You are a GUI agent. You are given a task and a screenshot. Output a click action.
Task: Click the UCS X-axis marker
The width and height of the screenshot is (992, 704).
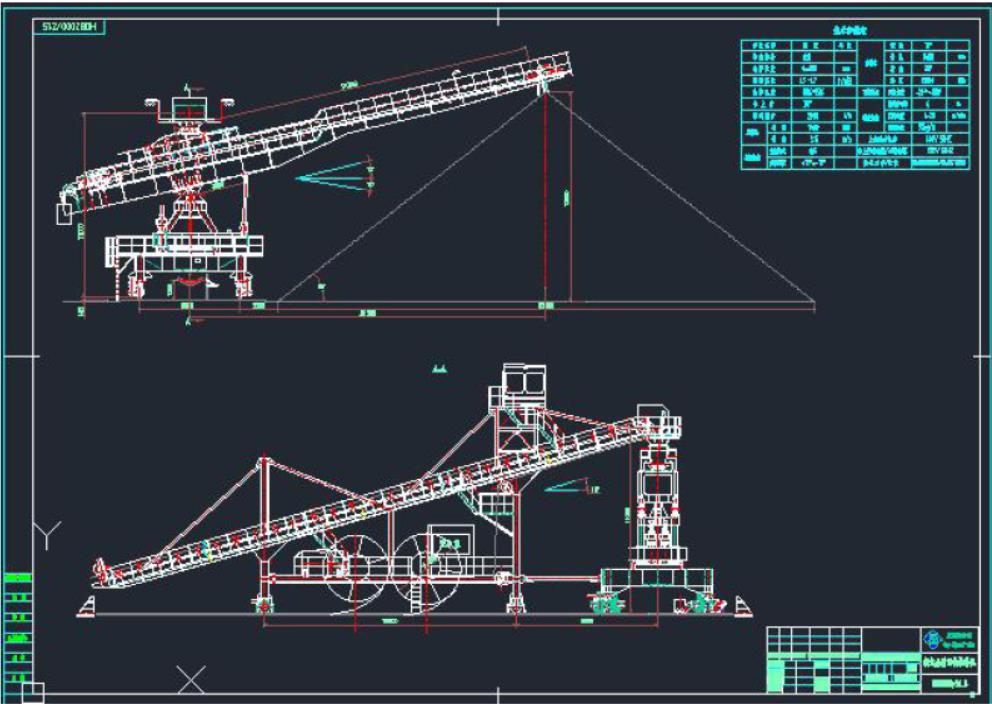(x=191, y=679)
